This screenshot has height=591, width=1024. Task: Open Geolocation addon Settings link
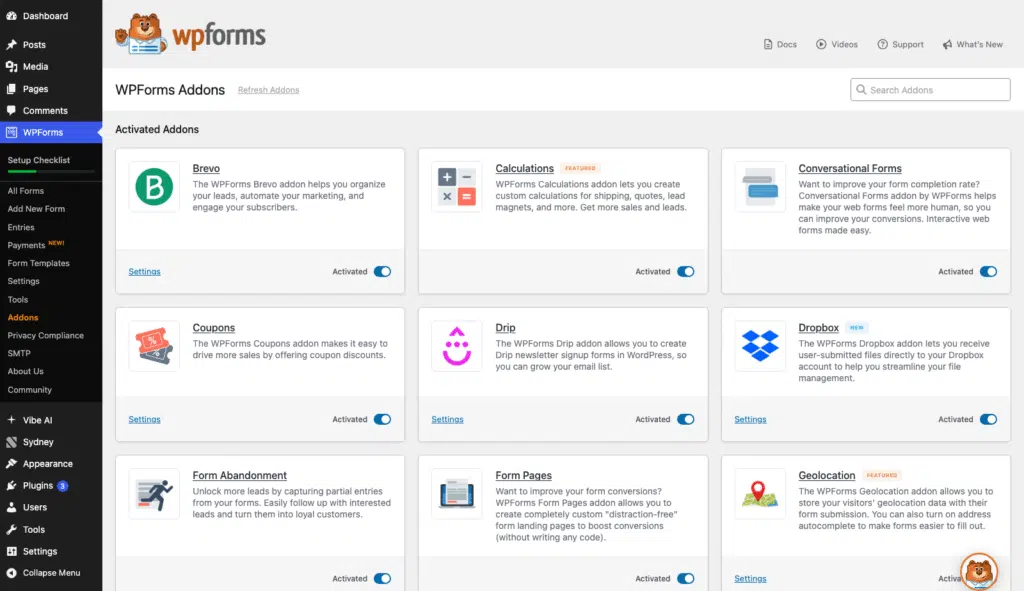pos(750,579)
